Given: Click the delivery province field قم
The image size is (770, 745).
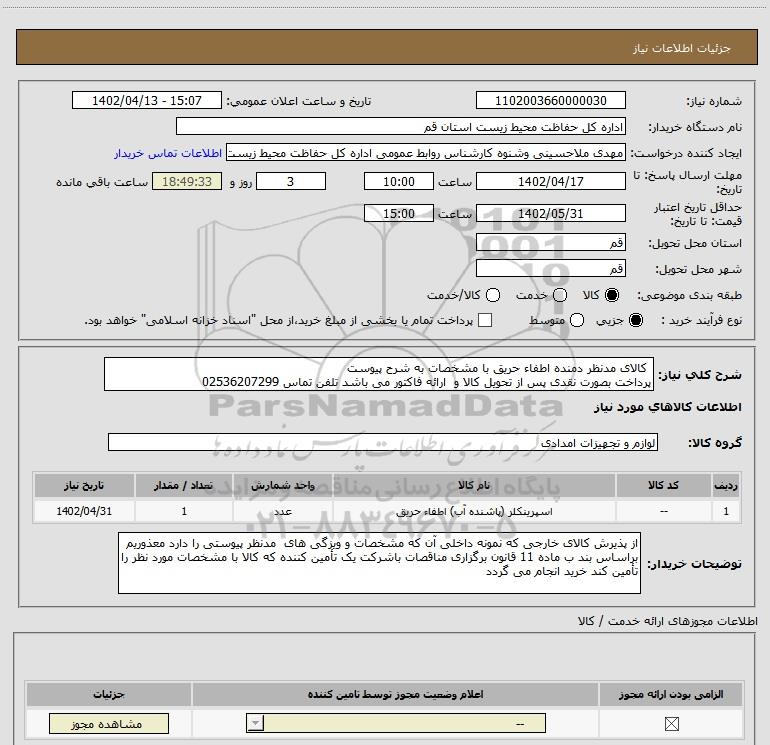Looking at the screenshot, I should (x=550, y=243).
